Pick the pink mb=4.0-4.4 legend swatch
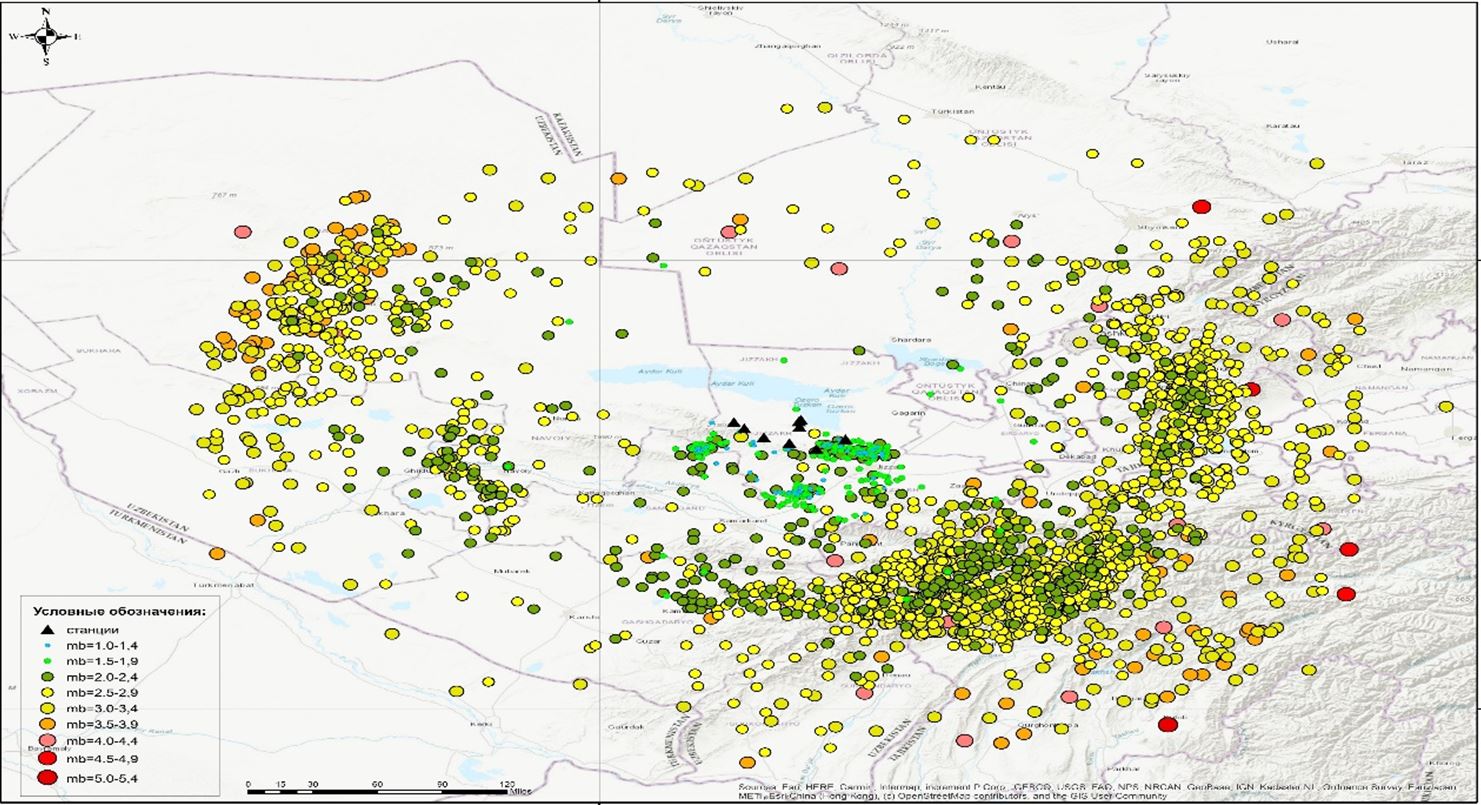Screen dimensions: 1481x805 pyautogui.click(x=46, y=740)
